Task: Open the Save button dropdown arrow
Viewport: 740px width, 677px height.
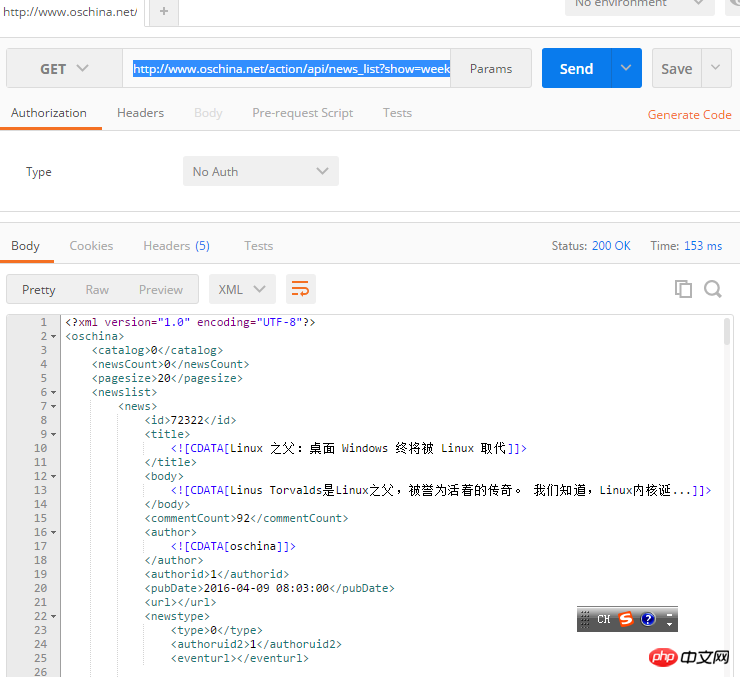Action: pos(716,68)
